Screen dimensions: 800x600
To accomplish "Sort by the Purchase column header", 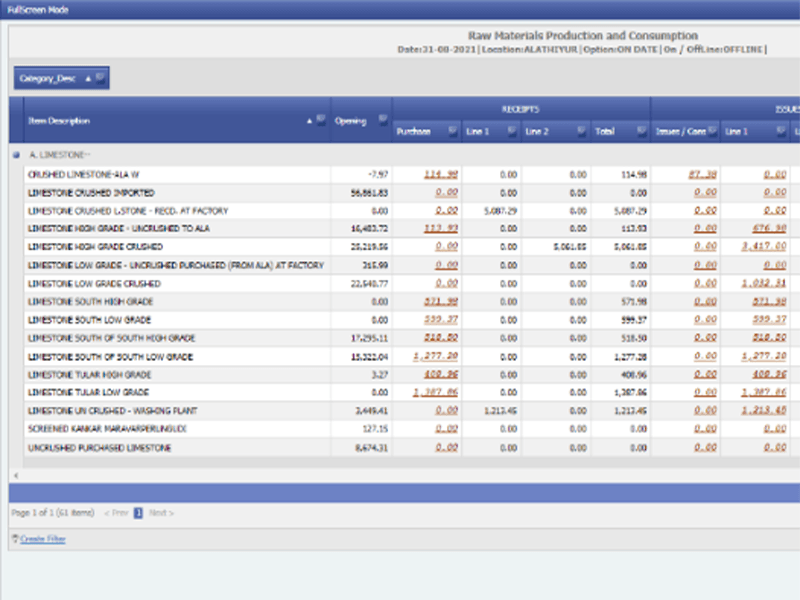I will (414, 132).
